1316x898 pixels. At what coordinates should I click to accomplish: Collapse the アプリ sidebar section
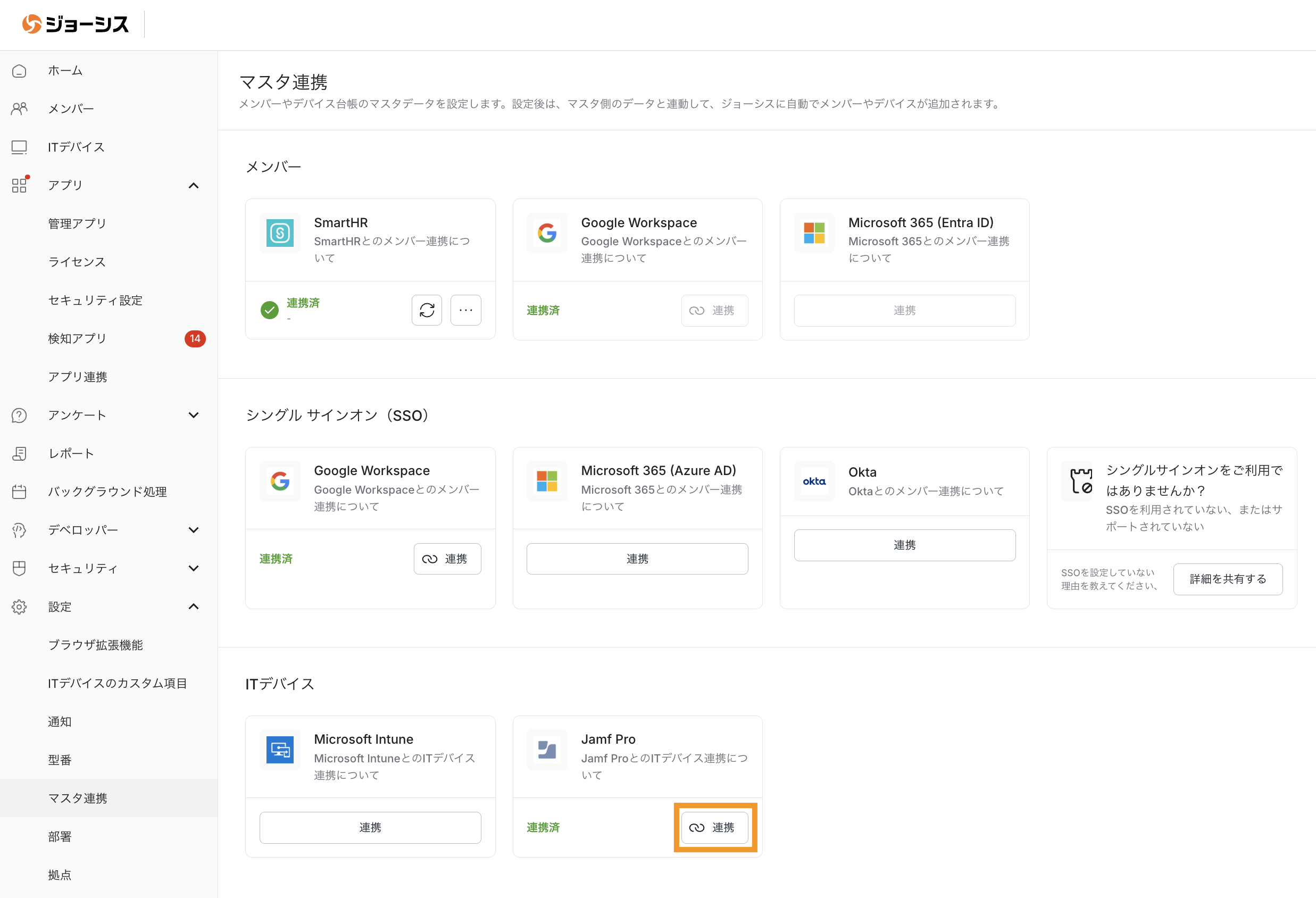pos(194,186)
